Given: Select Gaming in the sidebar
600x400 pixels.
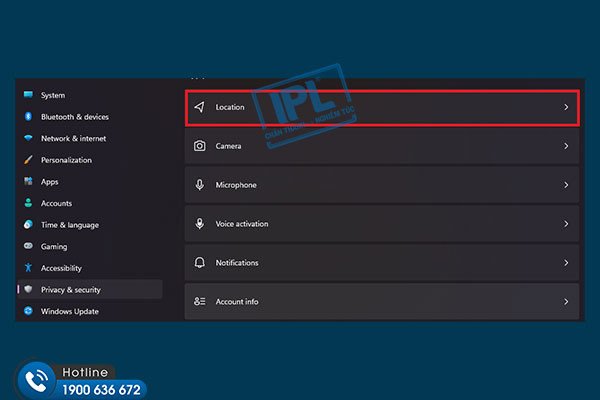Looking at the screenshot, I should [x=54, y=247].
